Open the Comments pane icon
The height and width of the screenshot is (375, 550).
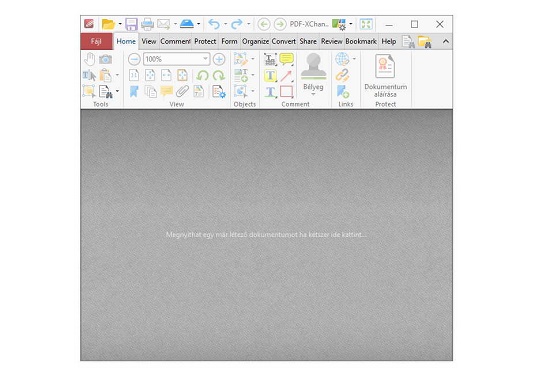click(166, 91)
